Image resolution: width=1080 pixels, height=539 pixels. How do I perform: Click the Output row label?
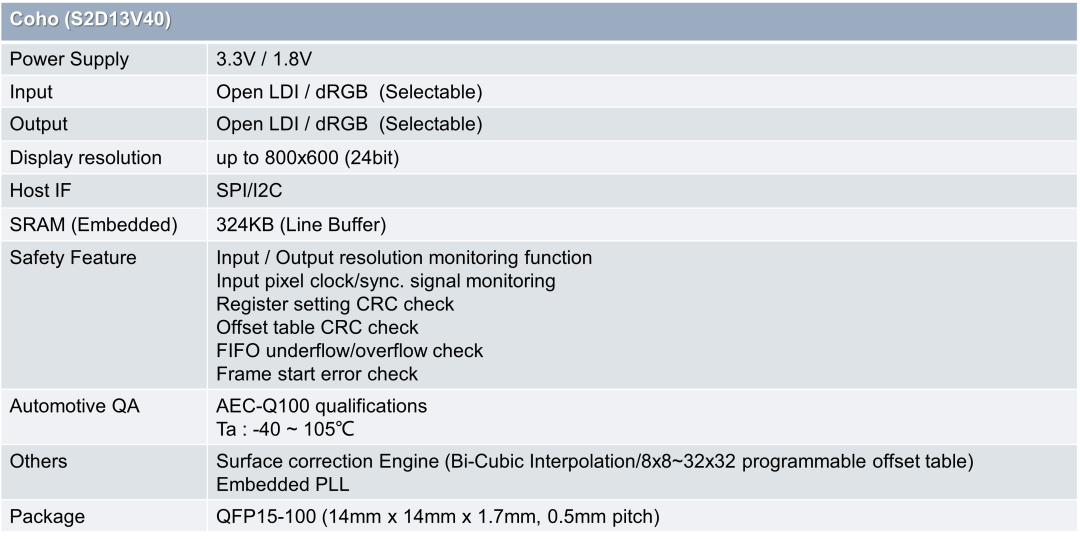[x=39, y=124]
